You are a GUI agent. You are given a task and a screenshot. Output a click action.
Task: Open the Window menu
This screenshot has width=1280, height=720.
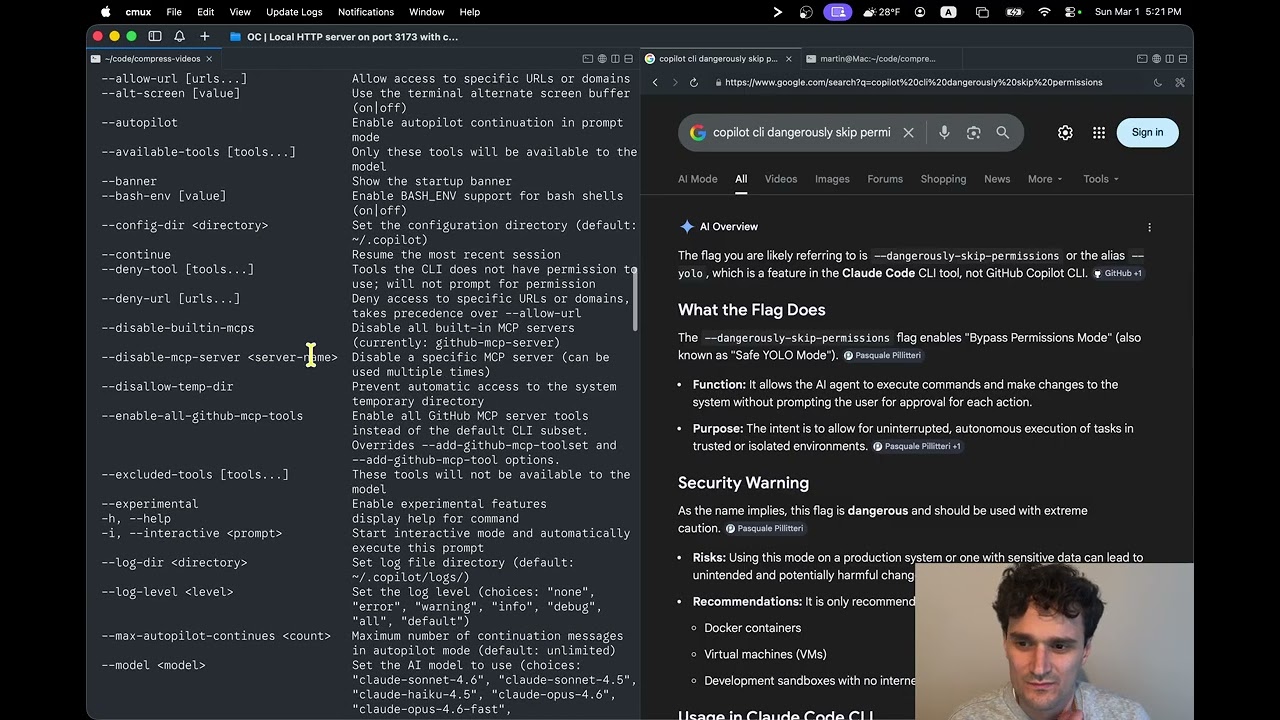tap(427, 12)
